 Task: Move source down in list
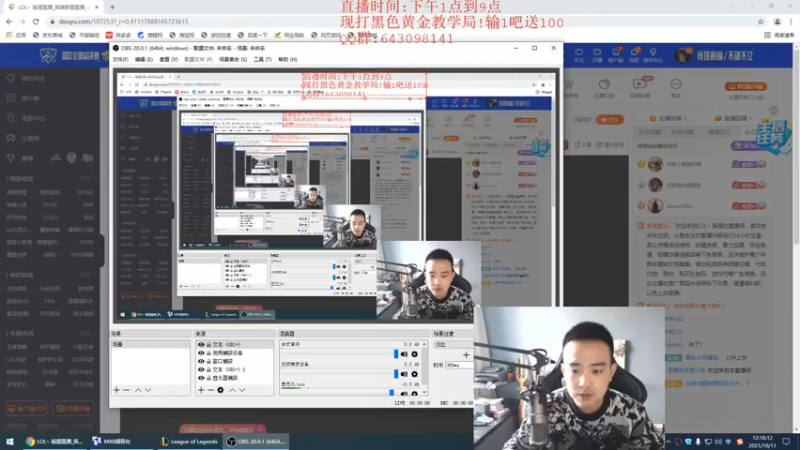coord(242,390)
